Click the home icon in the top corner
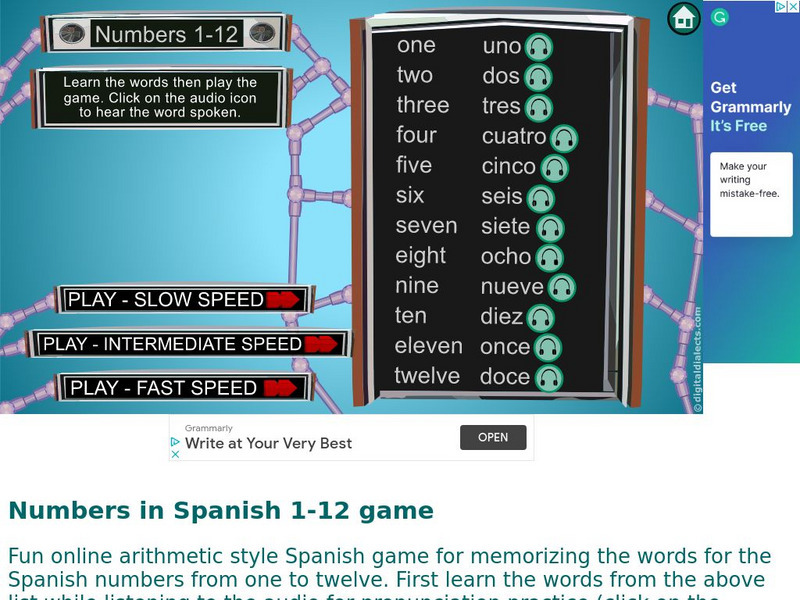The height and width of the screenshot is (600, 800). pos(683,18)
